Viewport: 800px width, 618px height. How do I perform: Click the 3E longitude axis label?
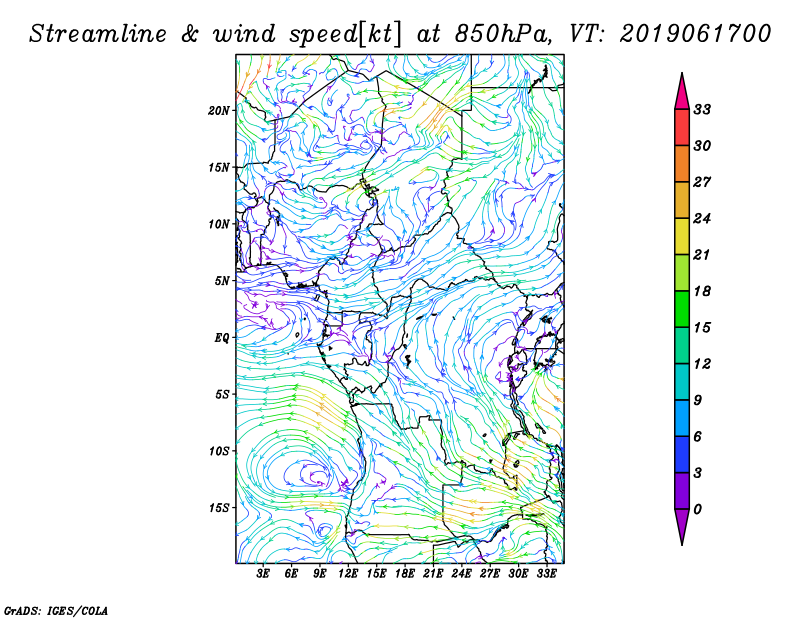click(264, 573)
